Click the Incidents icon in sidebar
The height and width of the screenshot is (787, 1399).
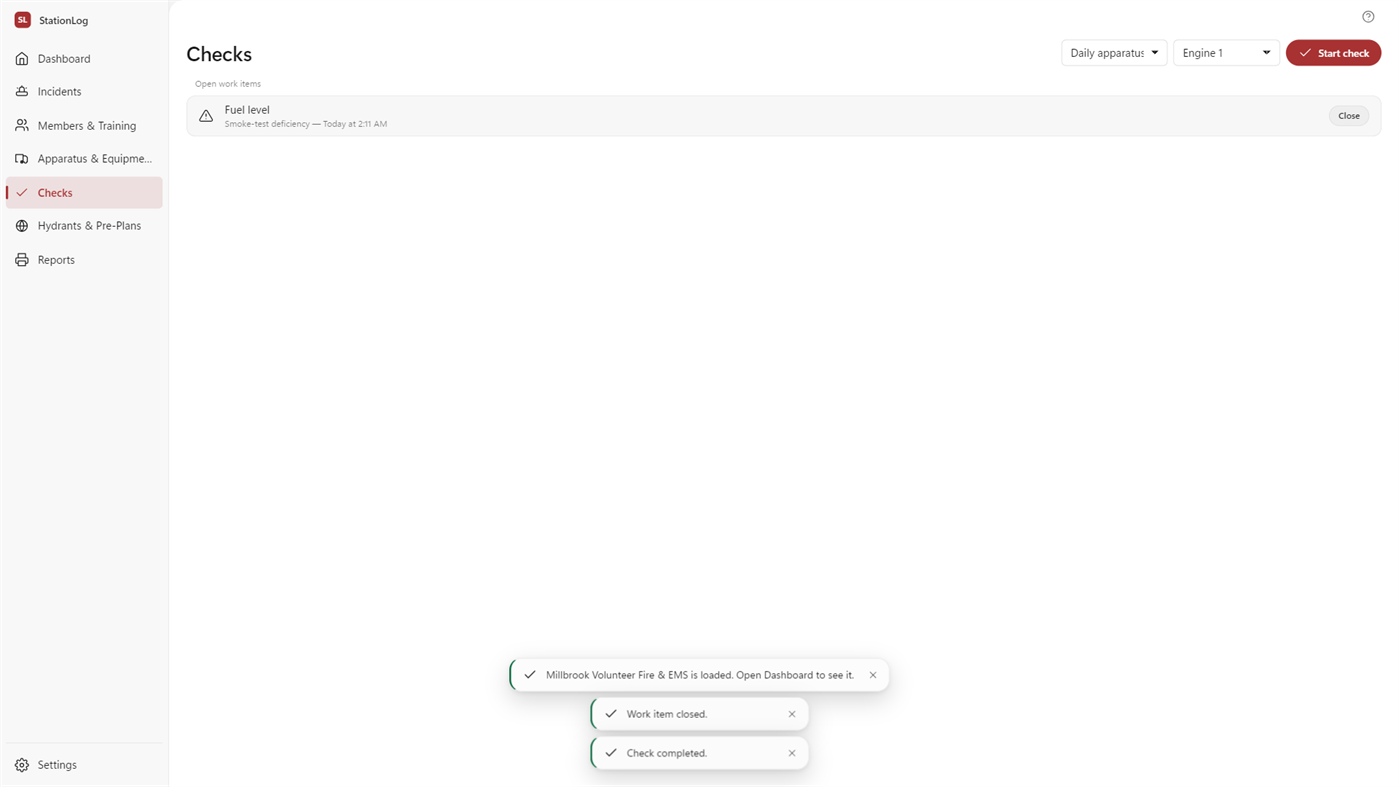click(x=22, y=92)
